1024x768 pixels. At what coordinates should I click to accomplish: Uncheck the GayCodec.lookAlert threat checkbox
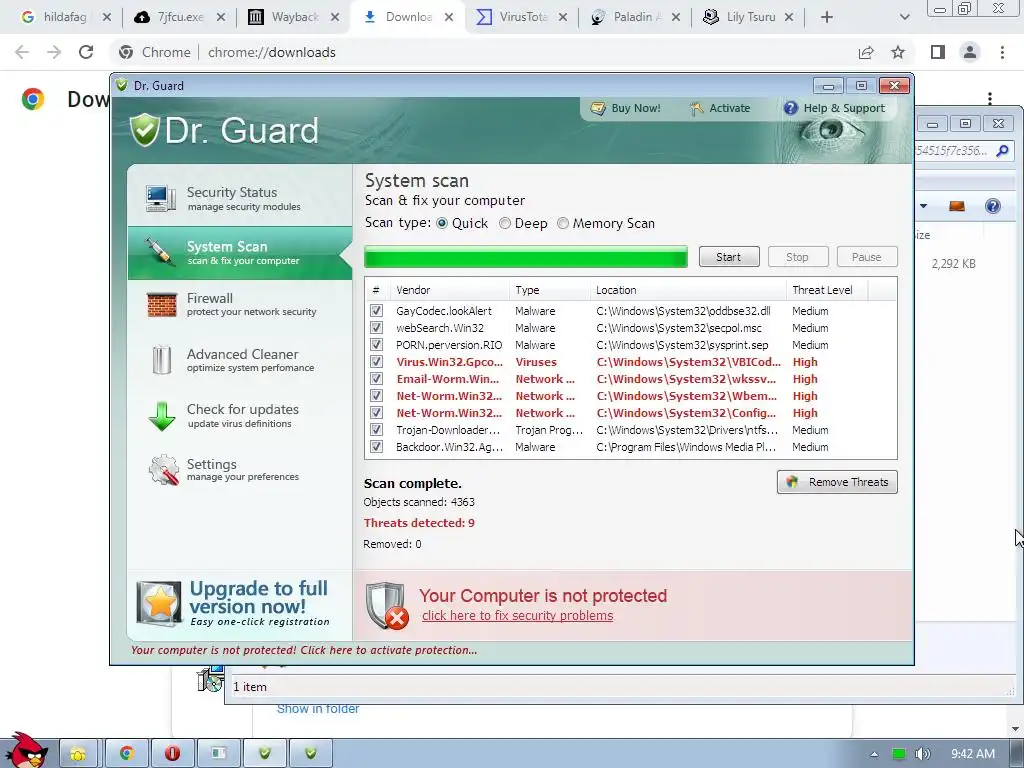(x=376, y=310)
